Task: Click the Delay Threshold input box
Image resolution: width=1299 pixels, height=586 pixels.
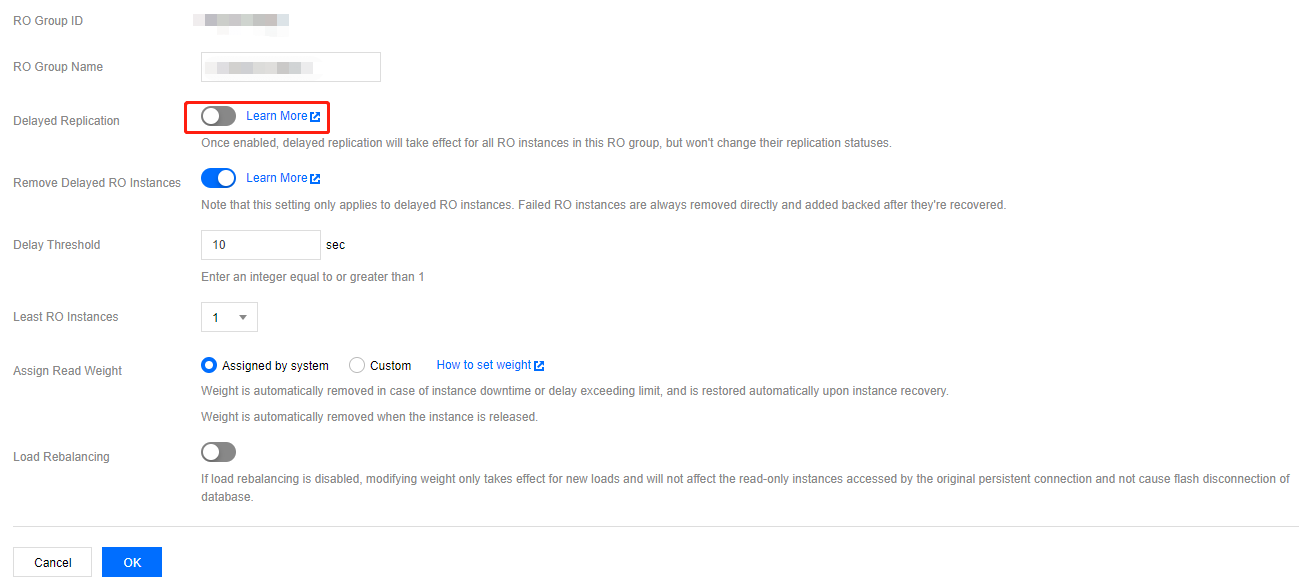Action: [260, 245]
